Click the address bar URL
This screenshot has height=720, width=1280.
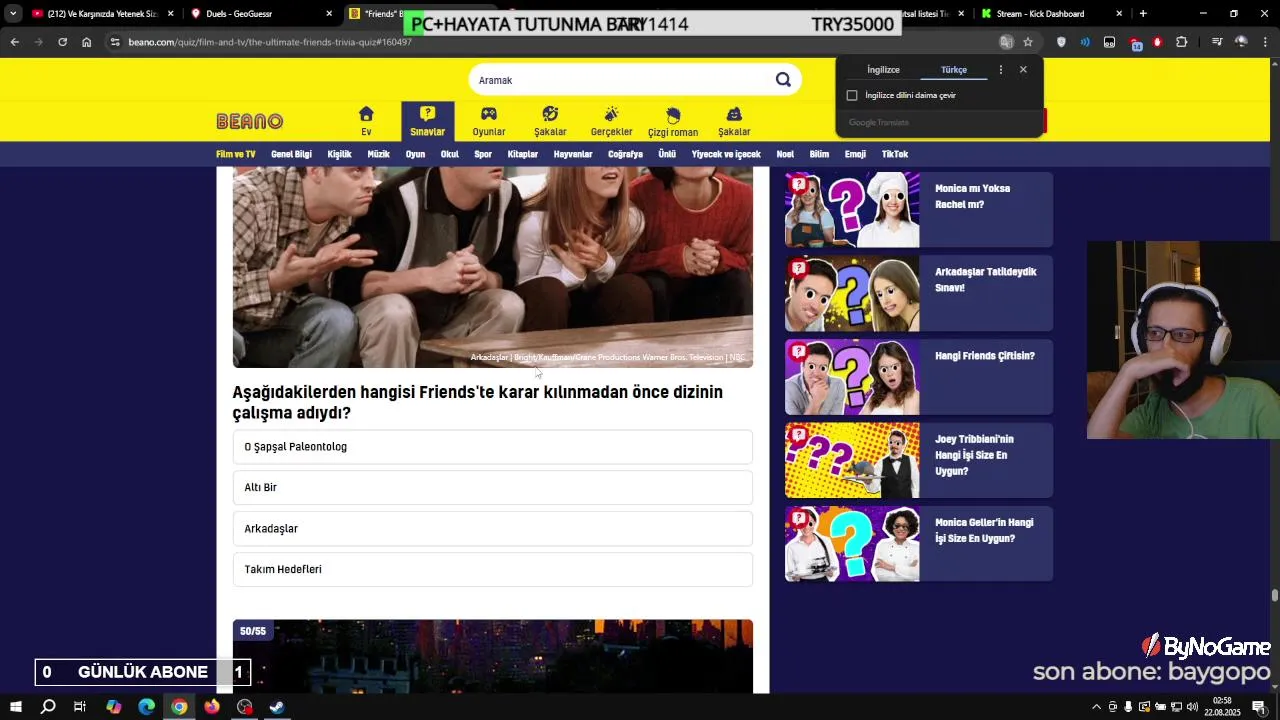coord(270,42)
